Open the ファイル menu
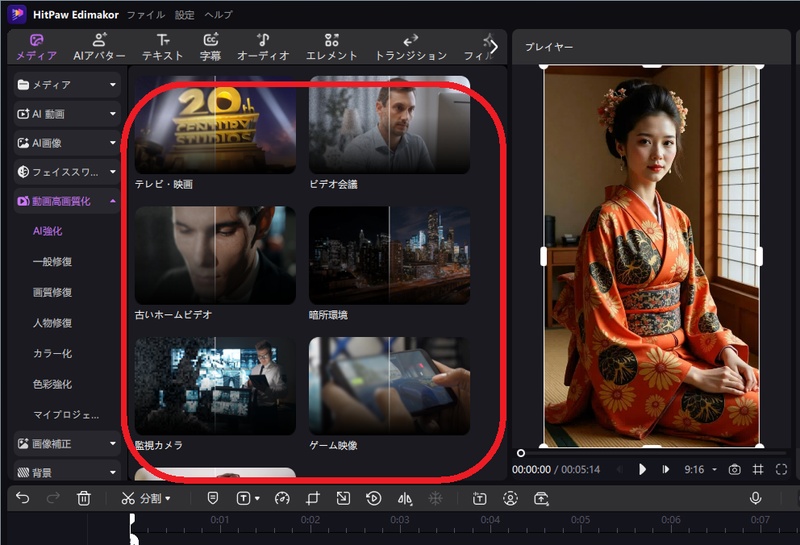 (x=146, y=15)
